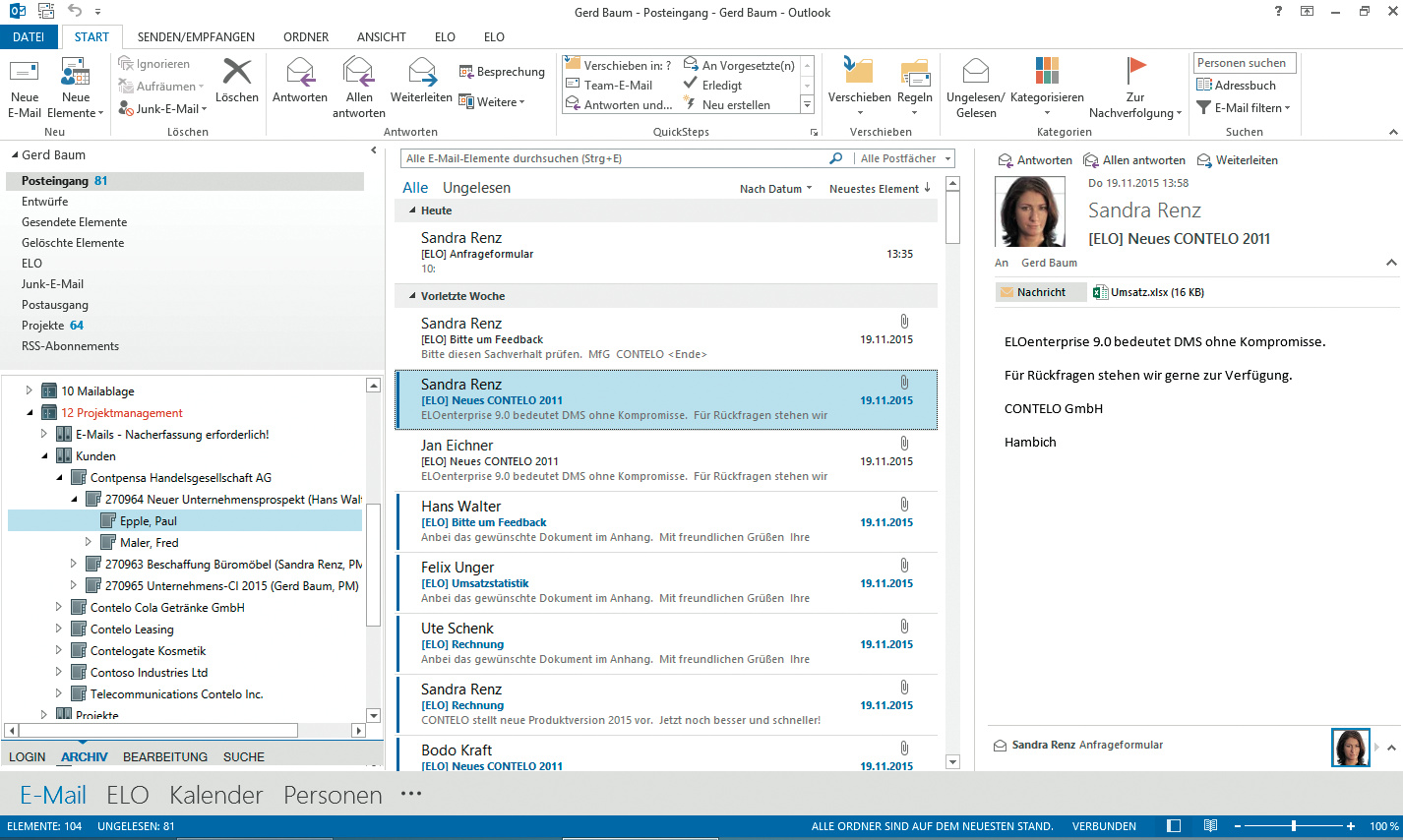Toggle the Ungelesen filter in message list
The width and height of the screenshot is (1403, 840).
point(476,188)
